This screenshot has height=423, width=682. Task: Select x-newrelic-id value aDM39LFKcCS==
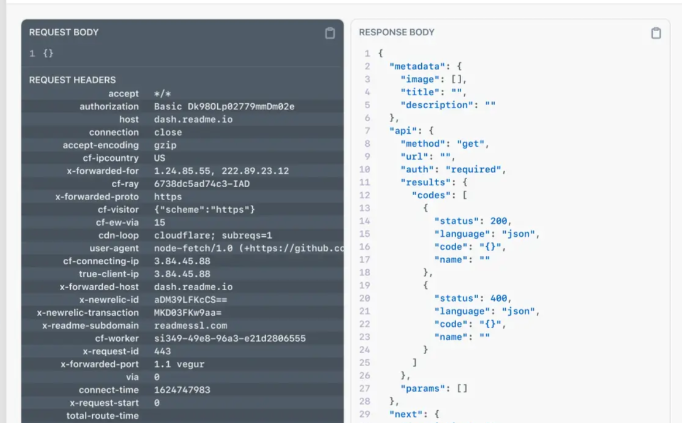tap(191, 300)
